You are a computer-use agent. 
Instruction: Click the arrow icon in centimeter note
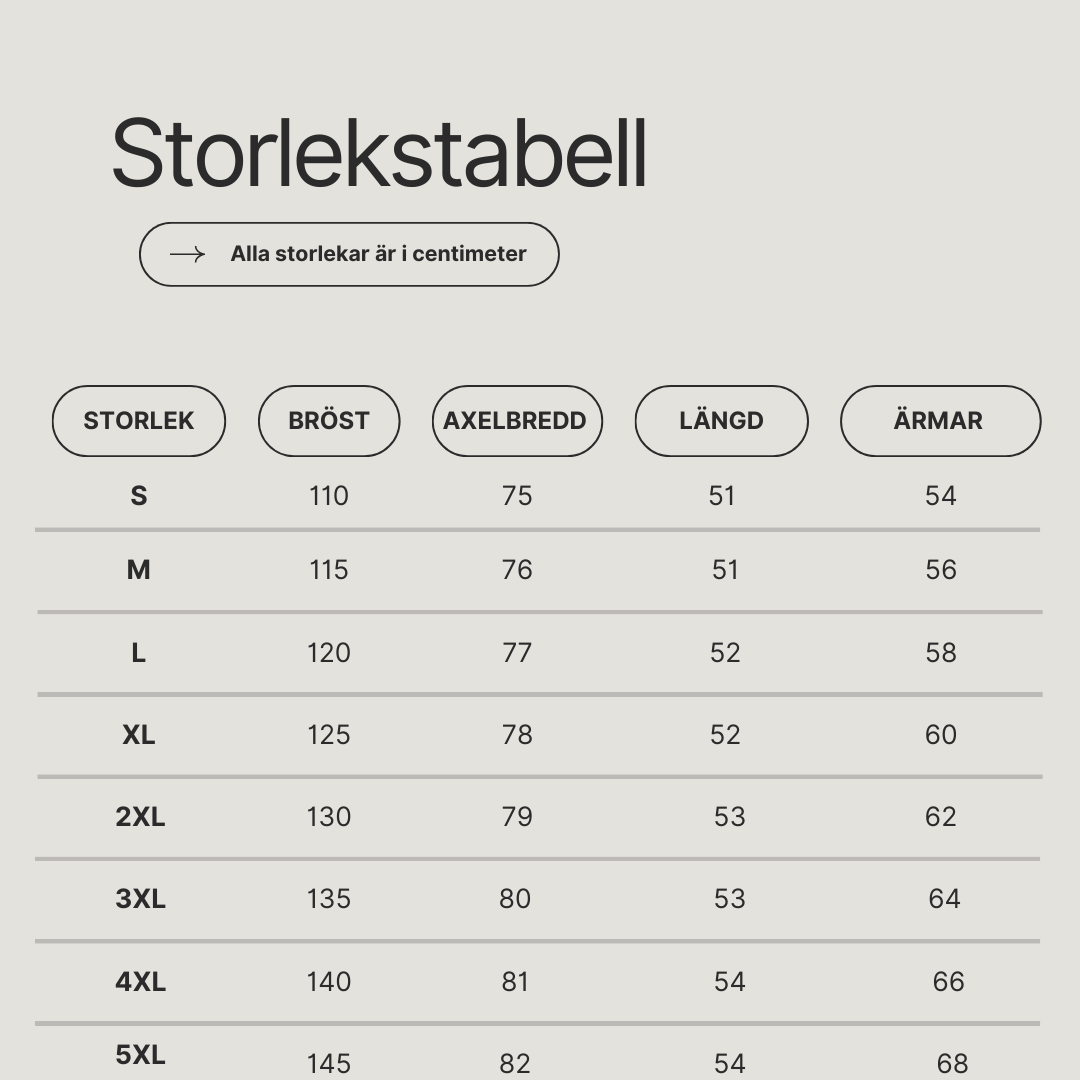click(187, 255)
